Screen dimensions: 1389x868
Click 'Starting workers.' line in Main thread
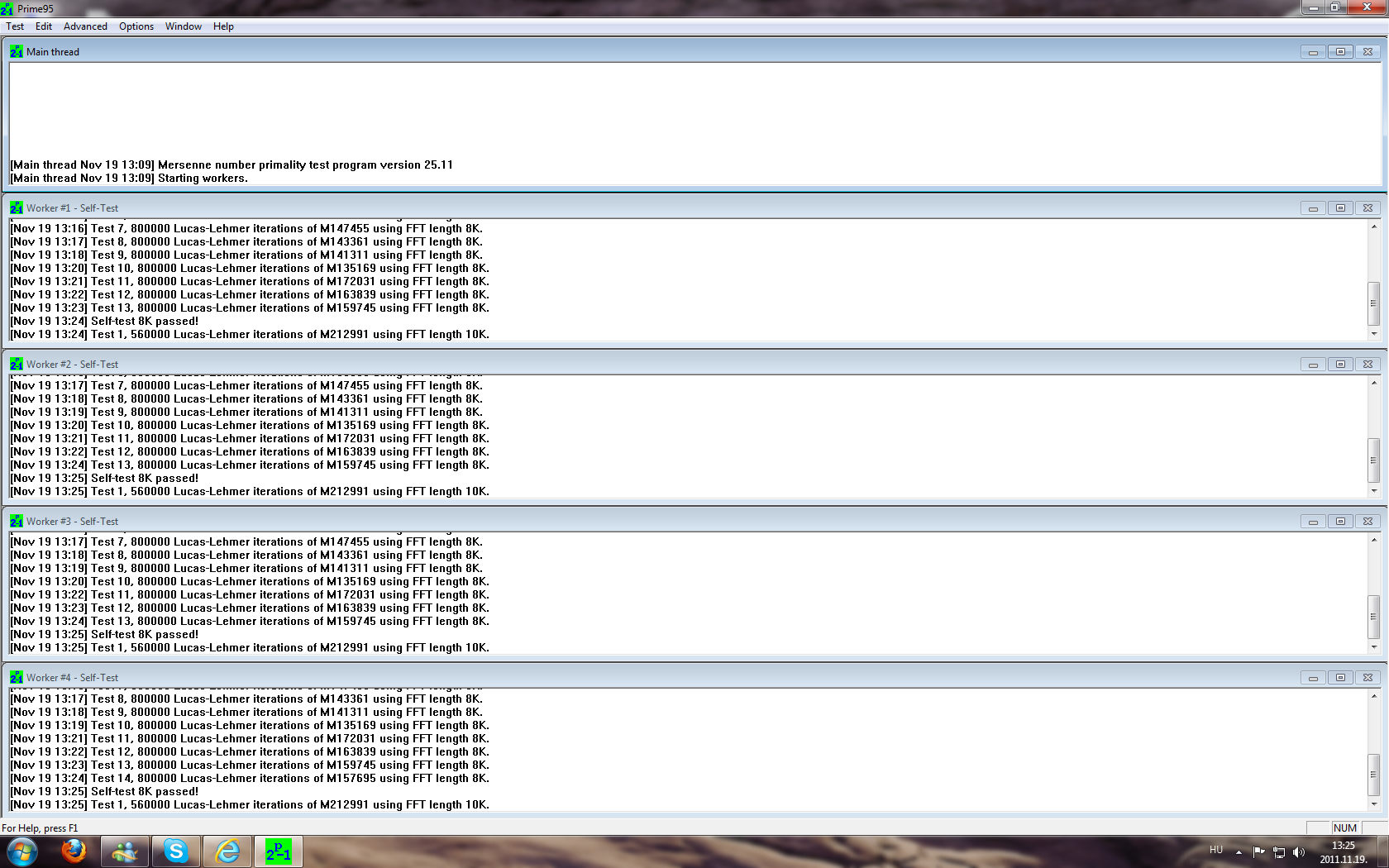coord(129,178)
